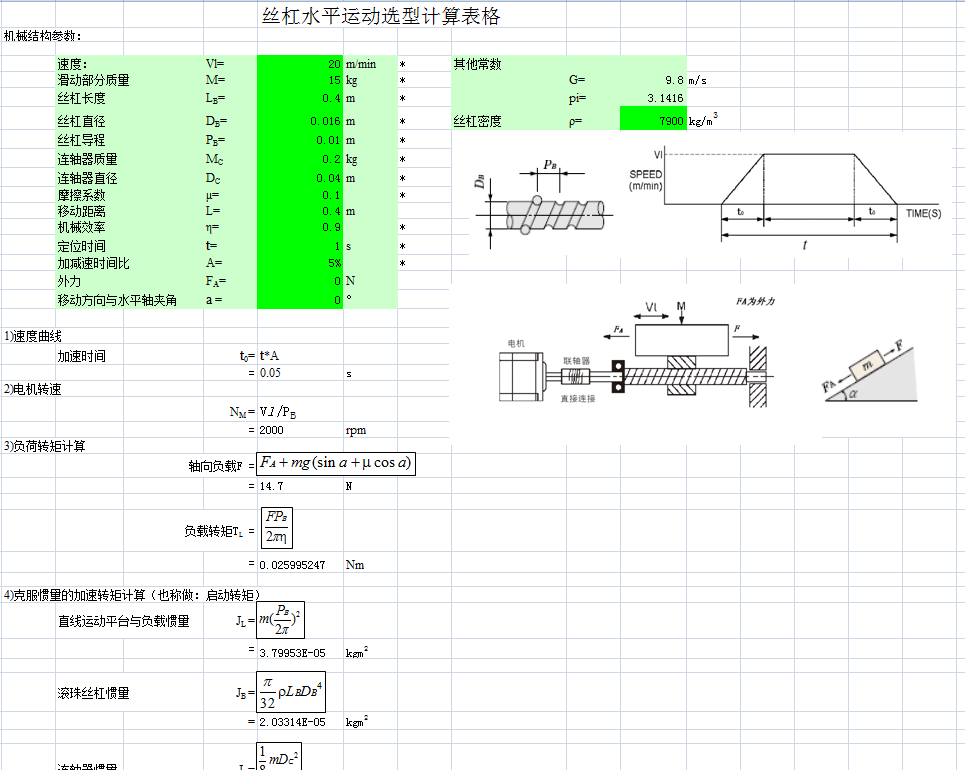Image resolution: width=965 pixels, height=770 pixels.
Task: Select the speed value cell containing 20
Action: [300, 64]
